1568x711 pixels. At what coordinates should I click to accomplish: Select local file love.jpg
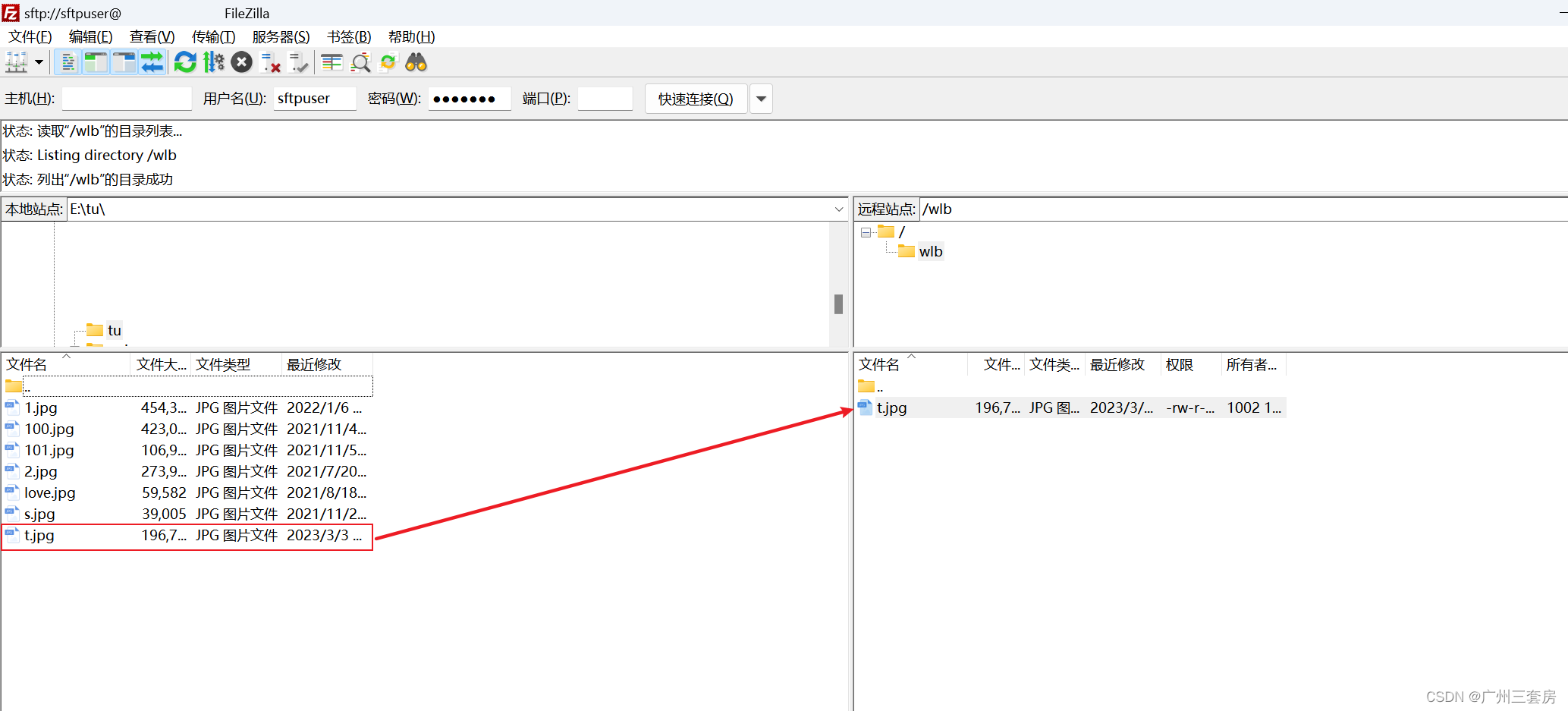coord(188,492)
